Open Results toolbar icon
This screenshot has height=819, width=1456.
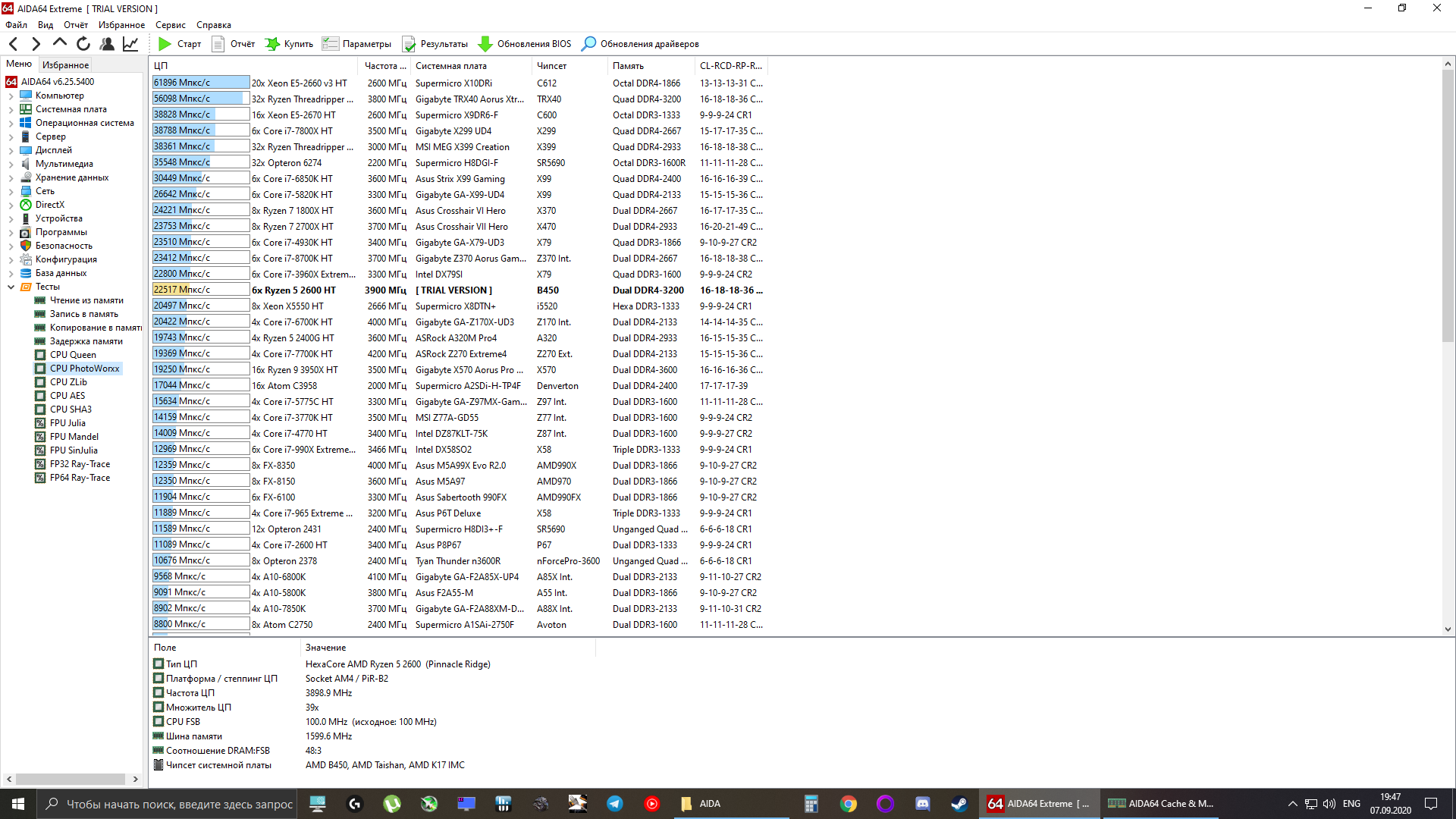(x=409, y=44)
